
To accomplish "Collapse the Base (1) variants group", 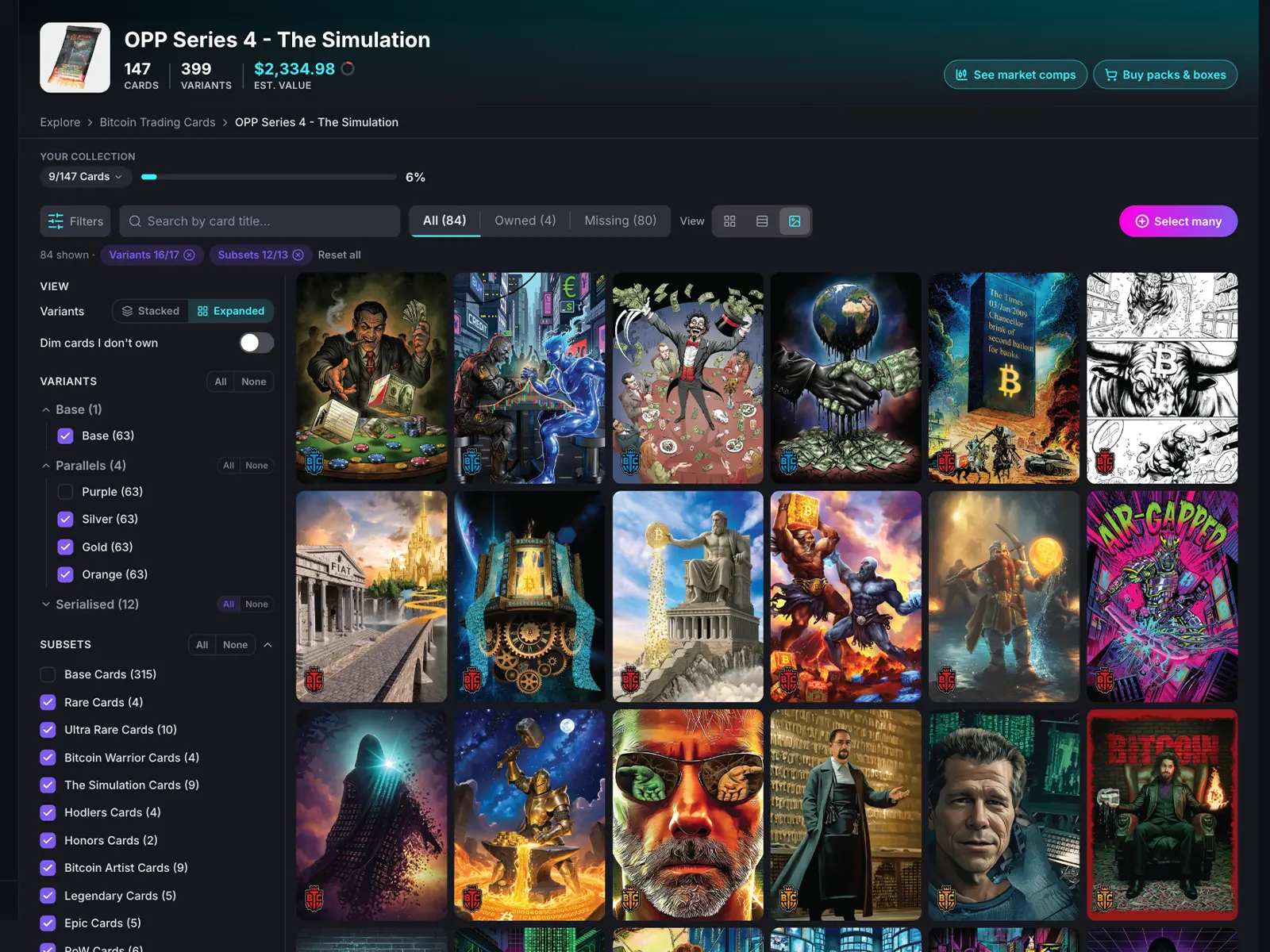I will click(45, 409).
